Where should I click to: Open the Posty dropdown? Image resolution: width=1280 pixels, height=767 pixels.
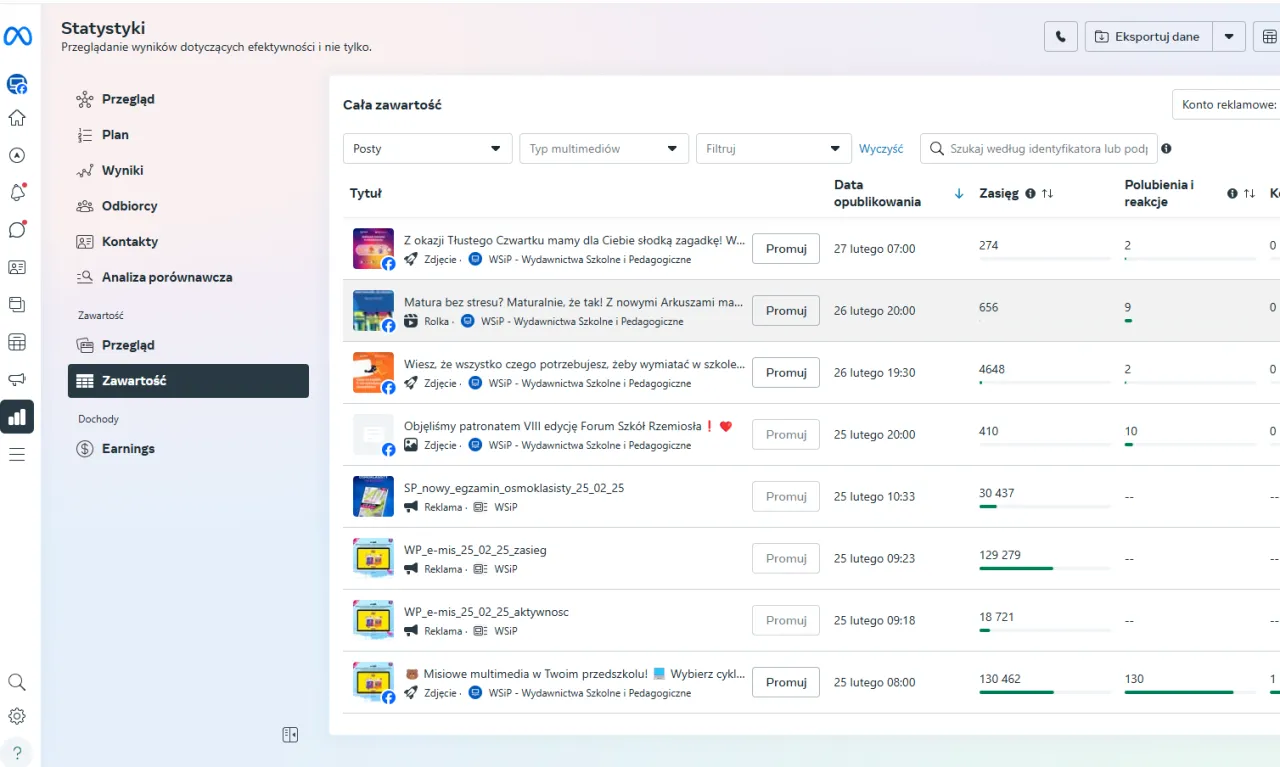coord(427,149)
